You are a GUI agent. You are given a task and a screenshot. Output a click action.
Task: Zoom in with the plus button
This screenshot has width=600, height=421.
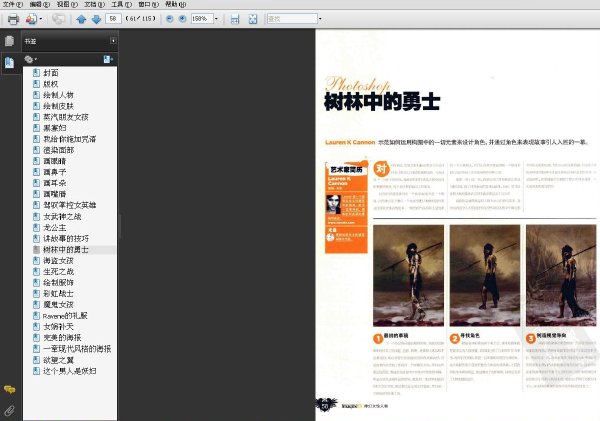[x=183, y=18]
